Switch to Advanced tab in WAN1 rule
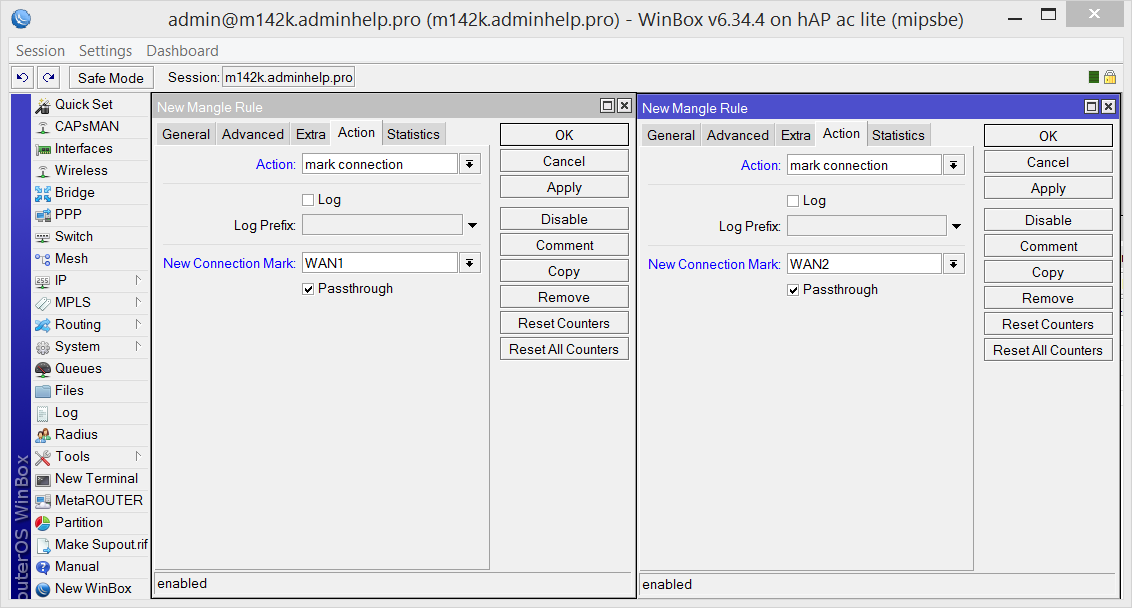Viewport: 1132px width, 608px height. click(x=253, y=134)
